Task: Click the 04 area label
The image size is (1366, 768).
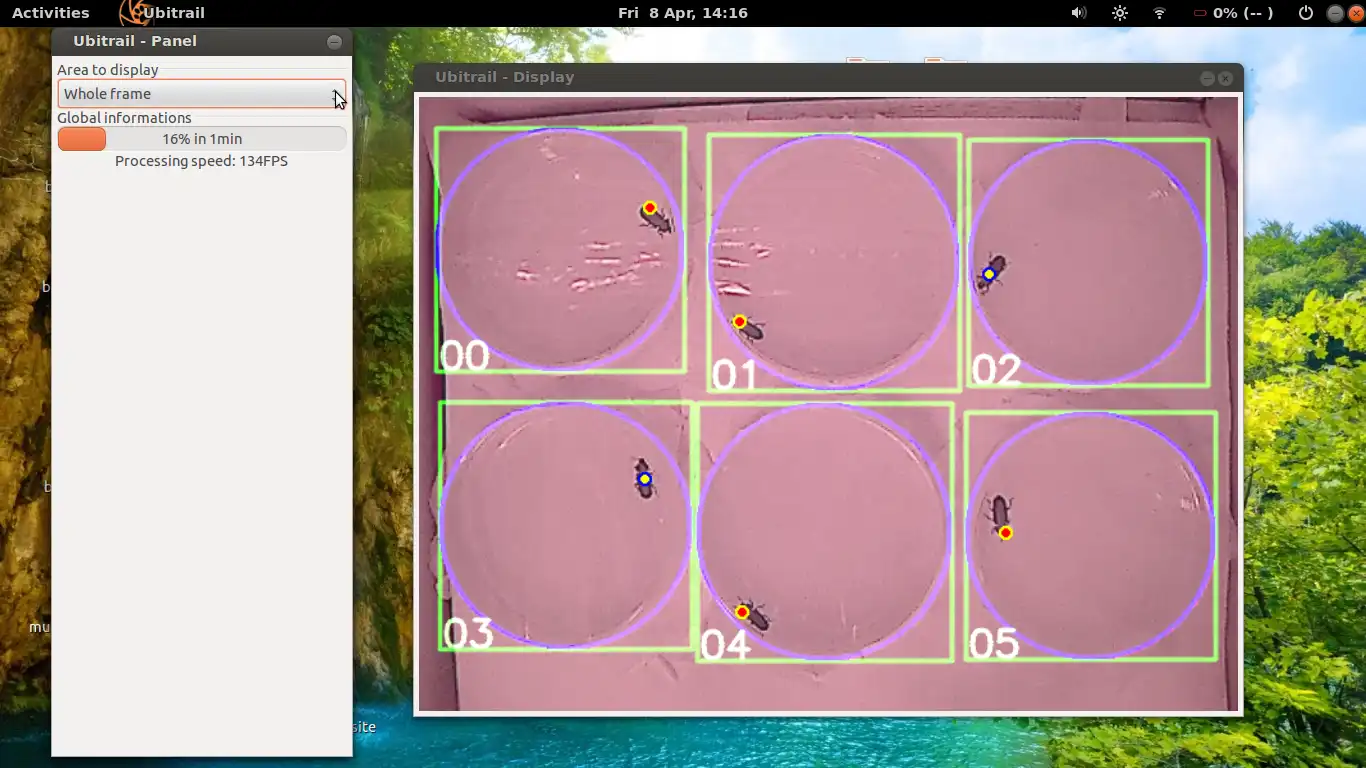Action: 726,645
